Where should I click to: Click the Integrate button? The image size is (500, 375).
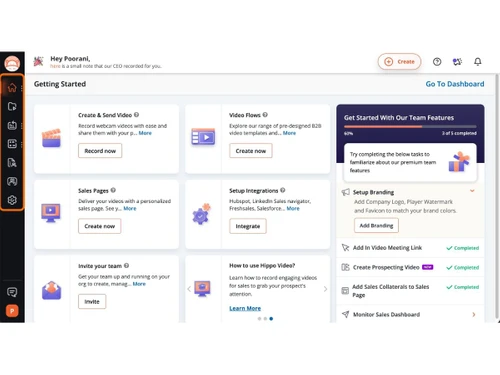248,226
